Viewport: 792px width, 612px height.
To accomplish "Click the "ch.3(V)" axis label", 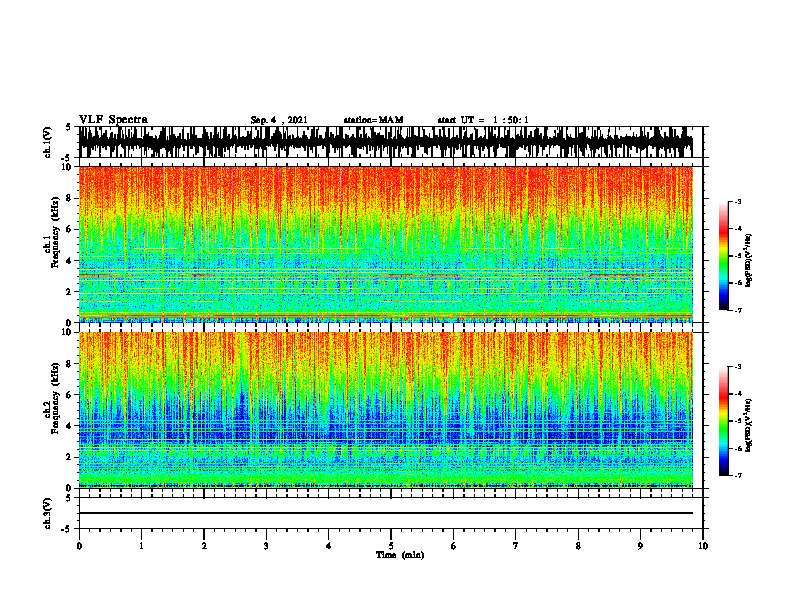I will tap(48, 513).
